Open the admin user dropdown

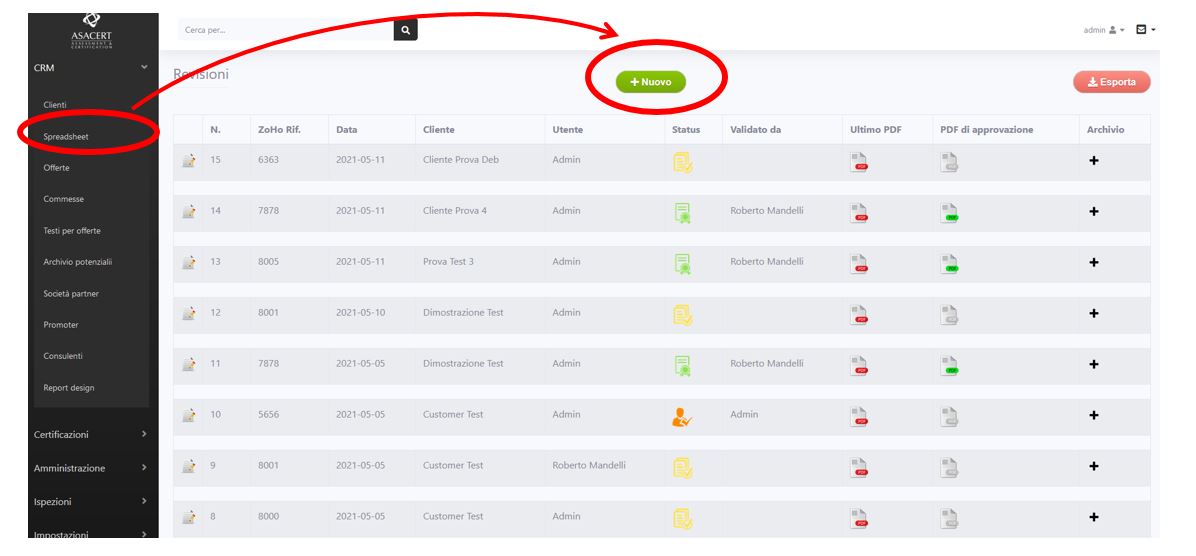[1104, 30]
